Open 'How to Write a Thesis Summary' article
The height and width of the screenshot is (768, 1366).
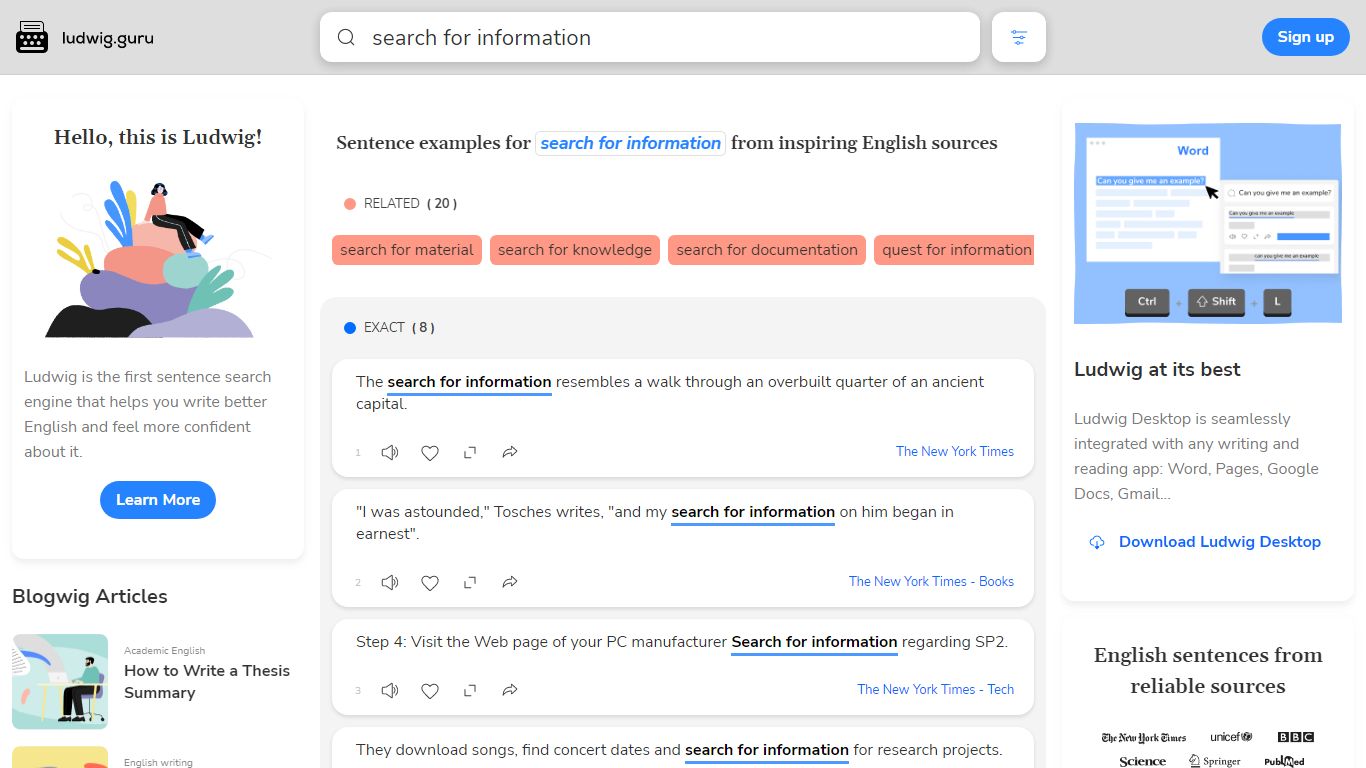click(207, 682)
